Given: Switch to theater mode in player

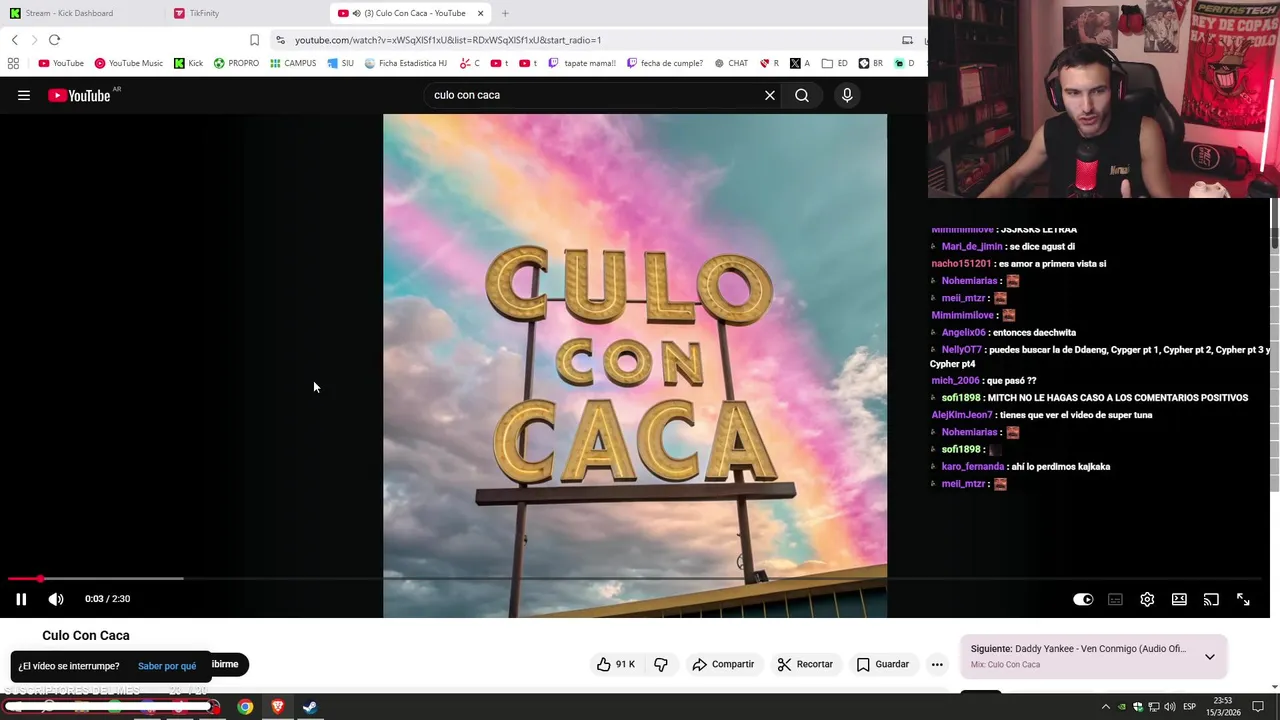Looking at the screenshot, I should (1179, 599).
